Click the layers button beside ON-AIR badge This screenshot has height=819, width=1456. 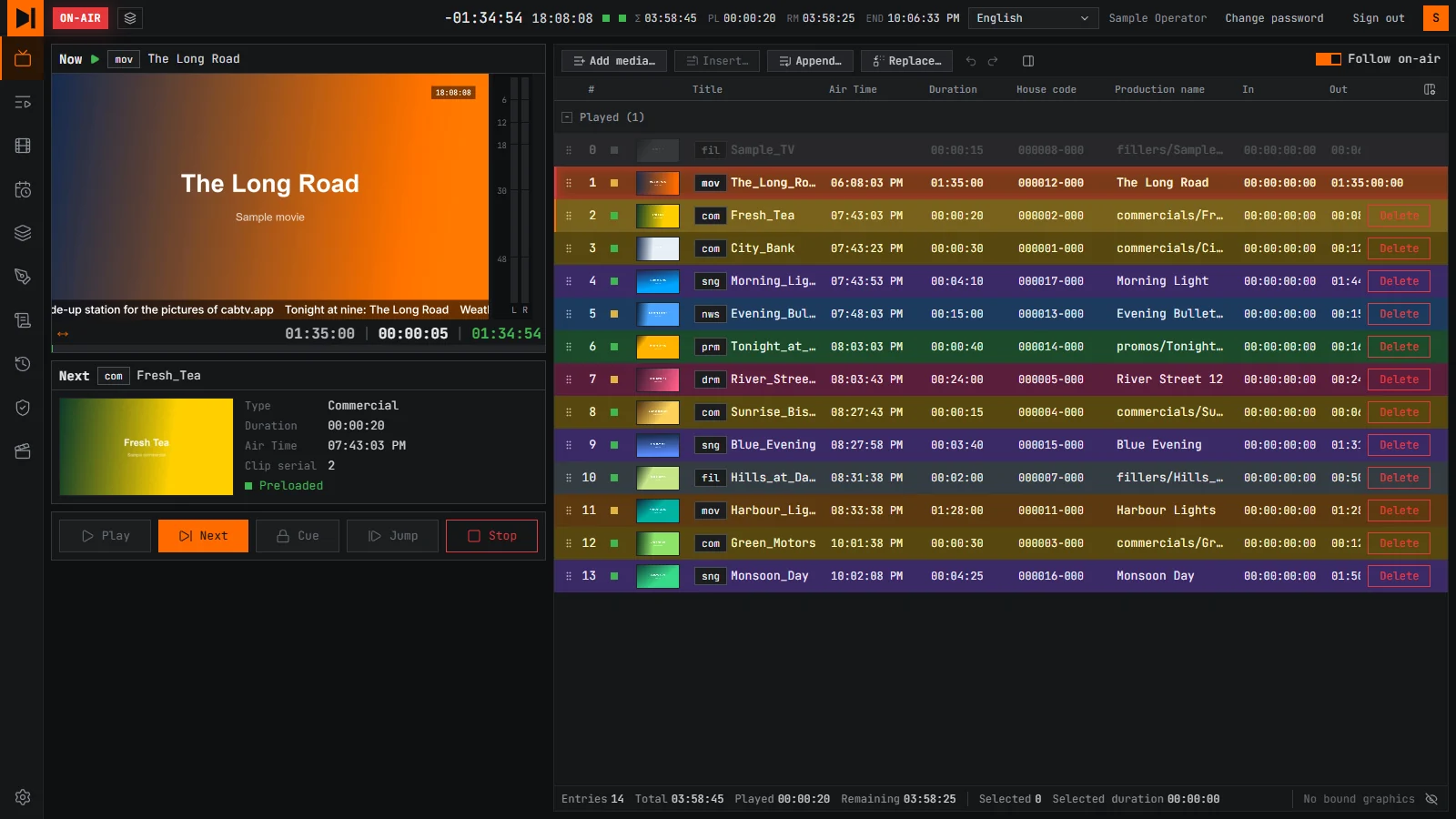point(130,18)
